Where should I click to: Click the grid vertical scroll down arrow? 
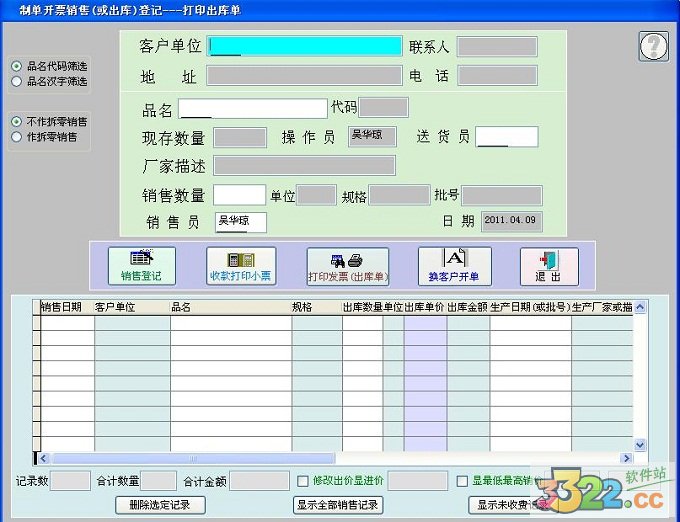[640, 445]
